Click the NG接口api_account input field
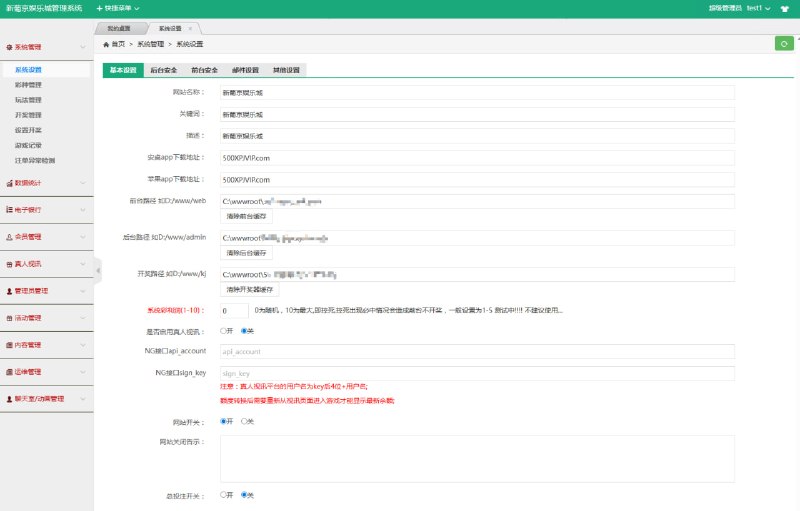Viewport: 800px width, 511px height. tap(477, 352)
